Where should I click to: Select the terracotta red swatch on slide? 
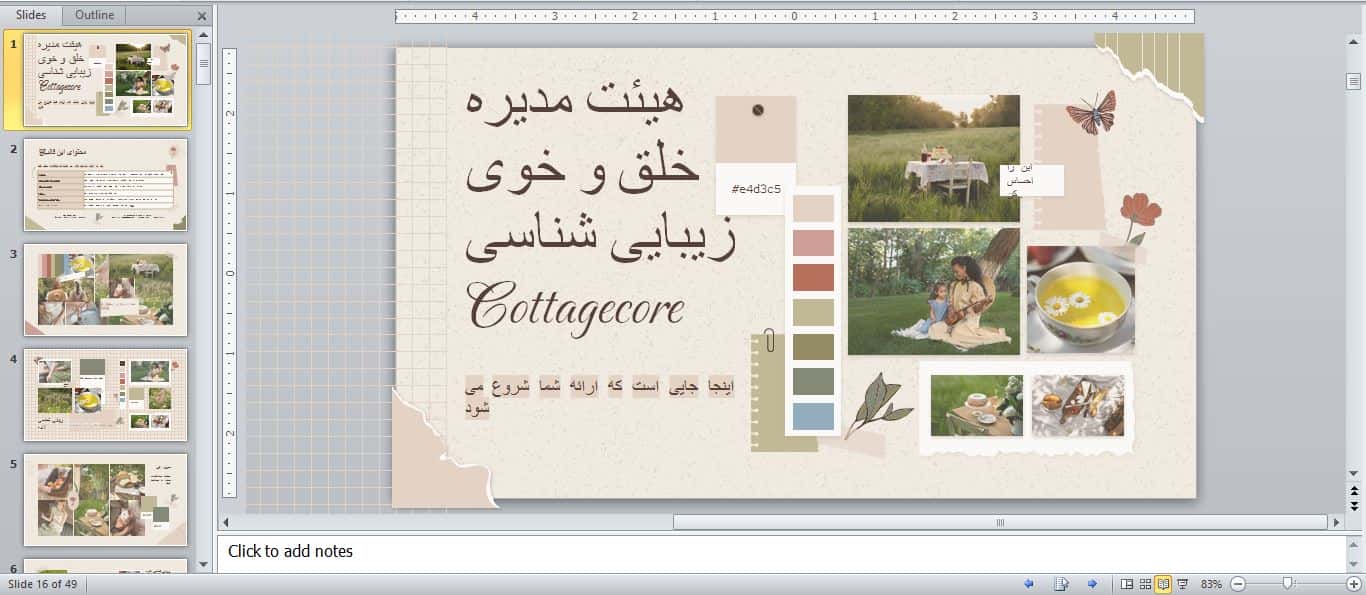pos(813,277)
